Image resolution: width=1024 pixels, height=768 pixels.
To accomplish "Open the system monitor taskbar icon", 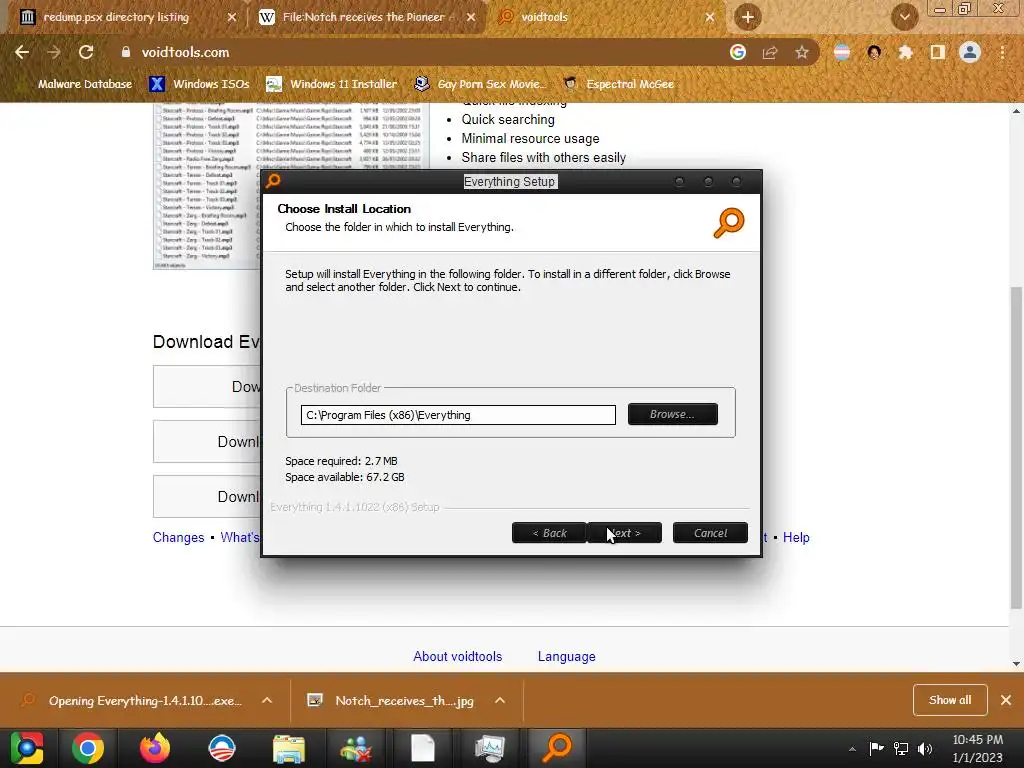I will click(x=490, y=748).
